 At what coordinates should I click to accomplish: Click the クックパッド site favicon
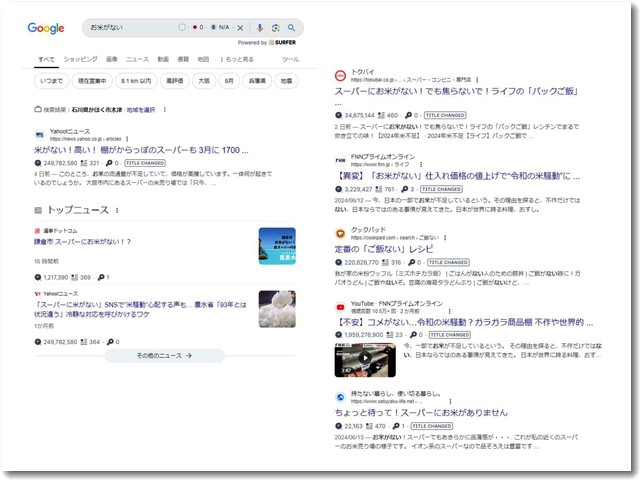340,233
